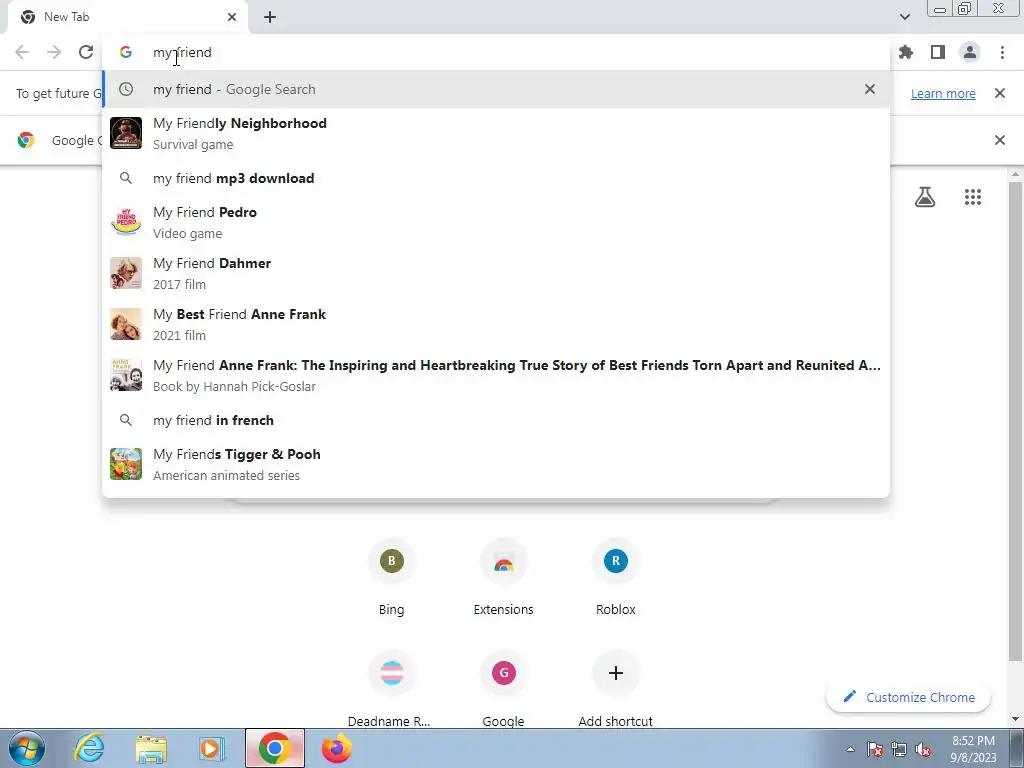This screenshot has height=768, width=1024.
Task: Open the Roblox shortcut
Action: [x=616, y=577]
